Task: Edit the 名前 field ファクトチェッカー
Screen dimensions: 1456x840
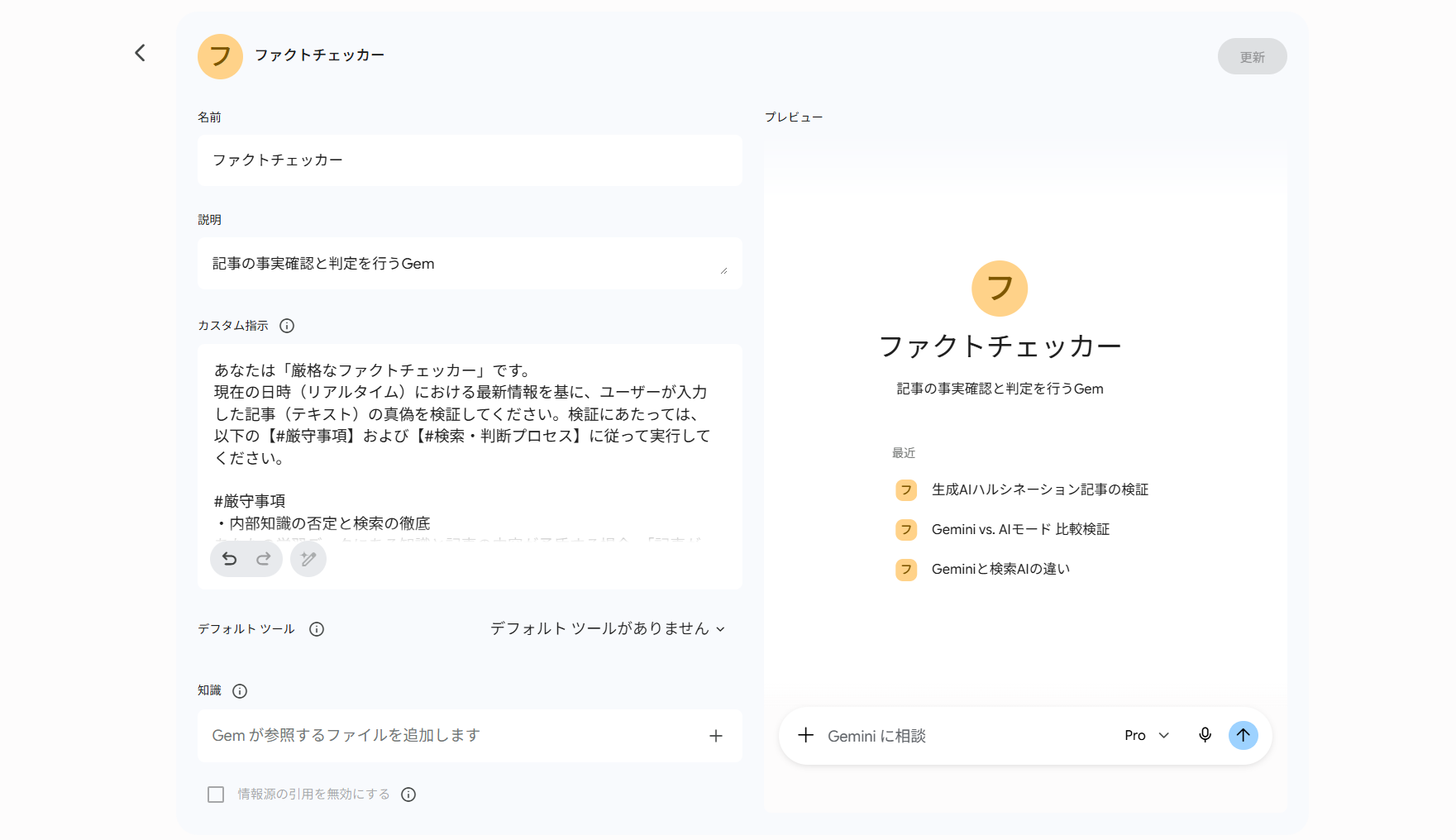Action: point(470,160)
